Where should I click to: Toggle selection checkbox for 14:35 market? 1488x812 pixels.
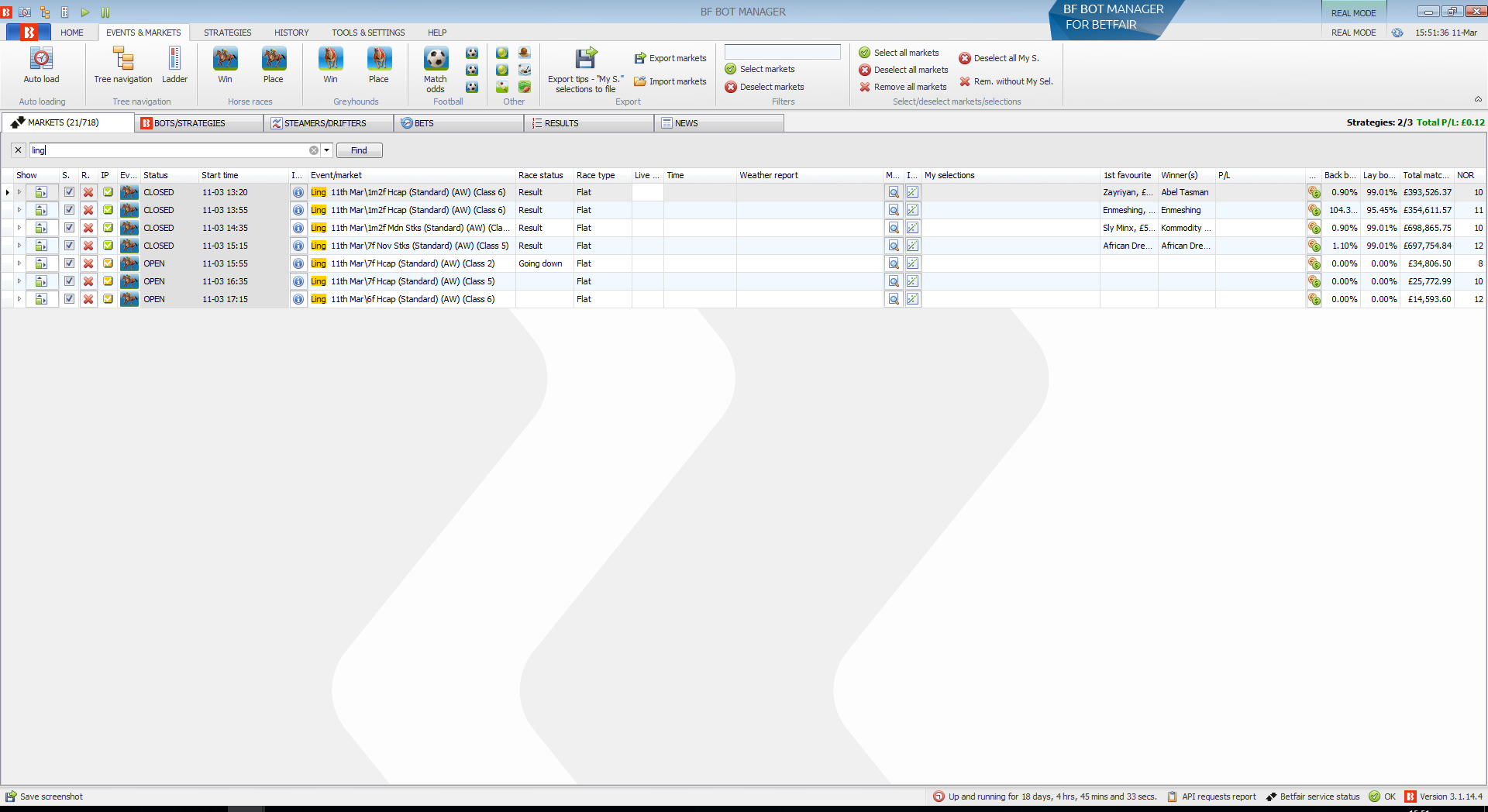click(69, 228)
